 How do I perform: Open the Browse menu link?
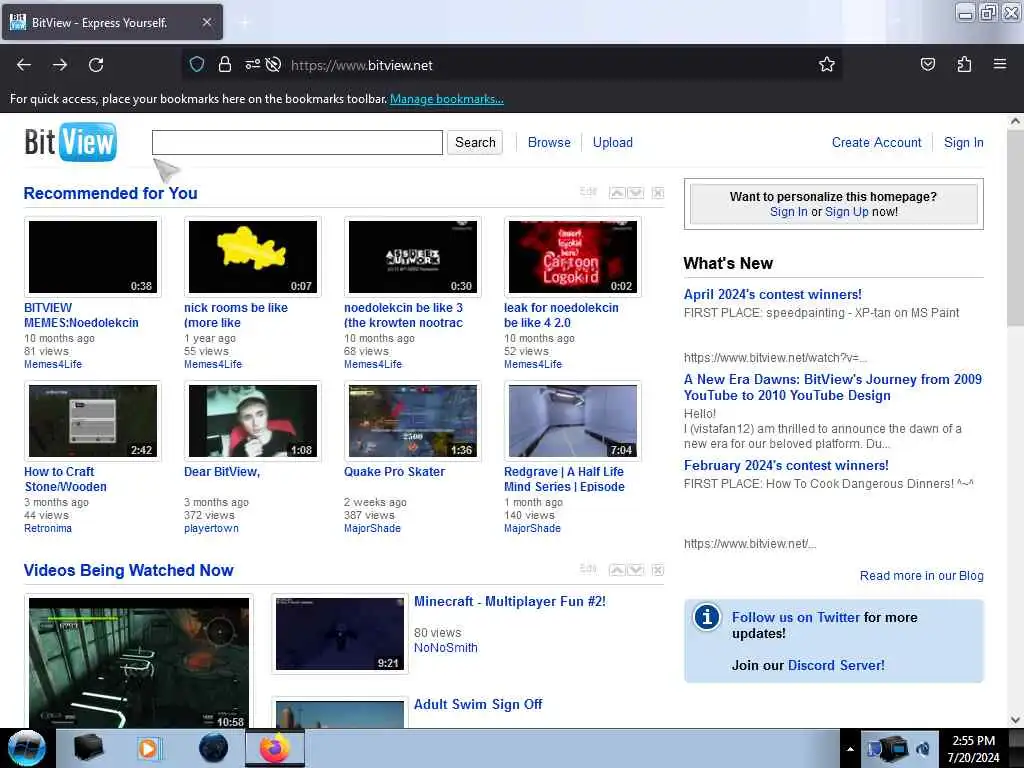point(549,142)
